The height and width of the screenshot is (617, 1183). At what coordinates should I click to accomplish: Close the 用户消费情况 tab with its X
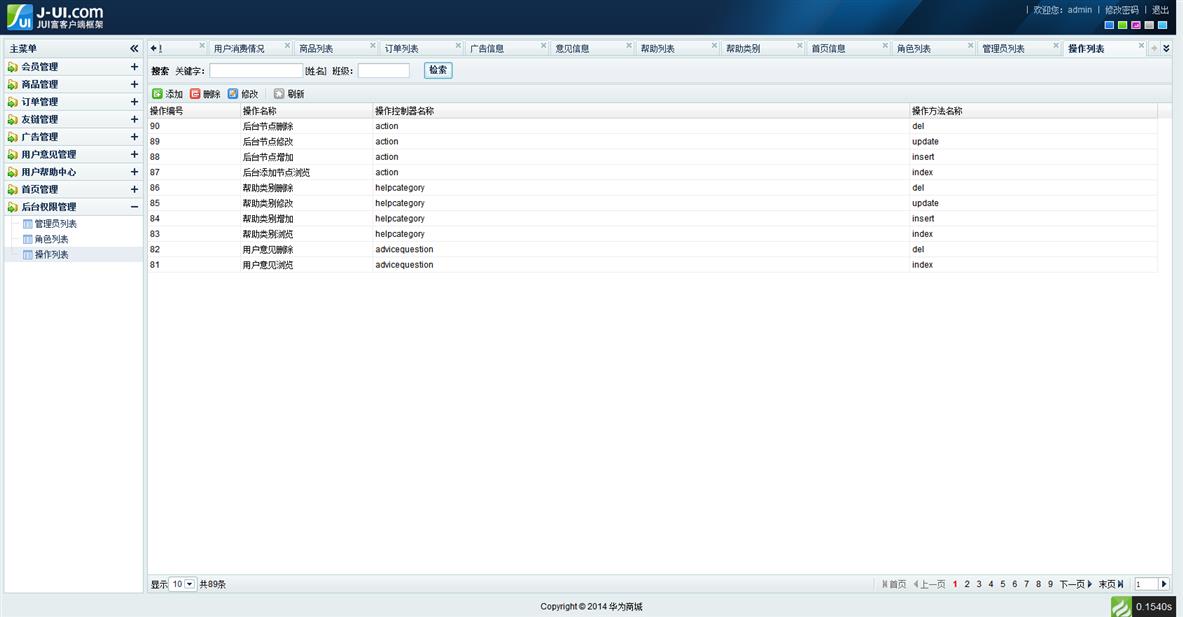tap(287, 45)
